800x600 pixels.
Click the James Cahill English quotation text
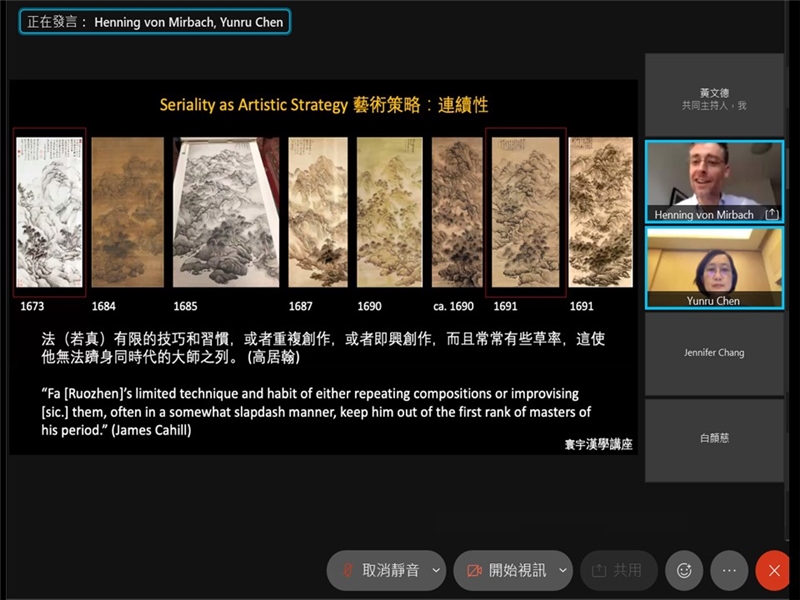pyautogui.click(x=316, y=412)
